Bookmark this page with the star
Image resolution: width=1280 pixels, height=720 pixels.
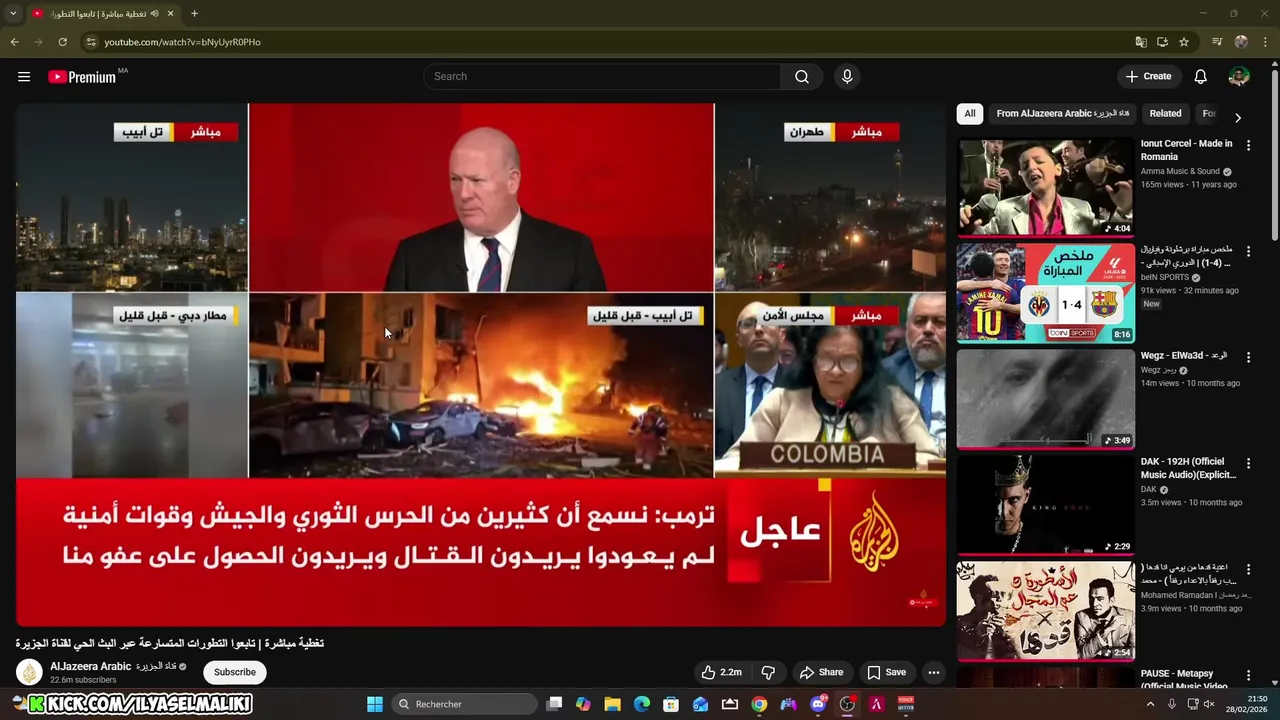click(1184, 42)
